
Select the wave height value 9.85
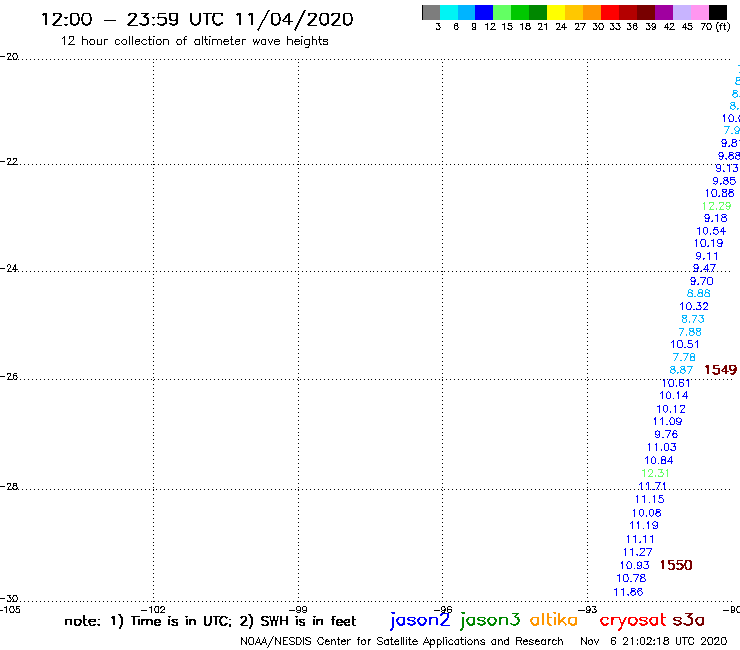tap(724, 181)
